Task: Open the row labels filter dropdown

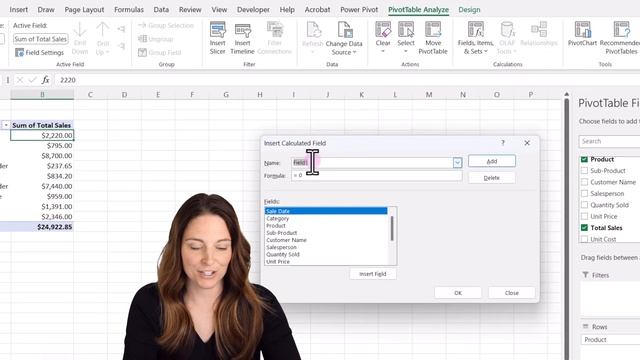Action: click(6, 125)
